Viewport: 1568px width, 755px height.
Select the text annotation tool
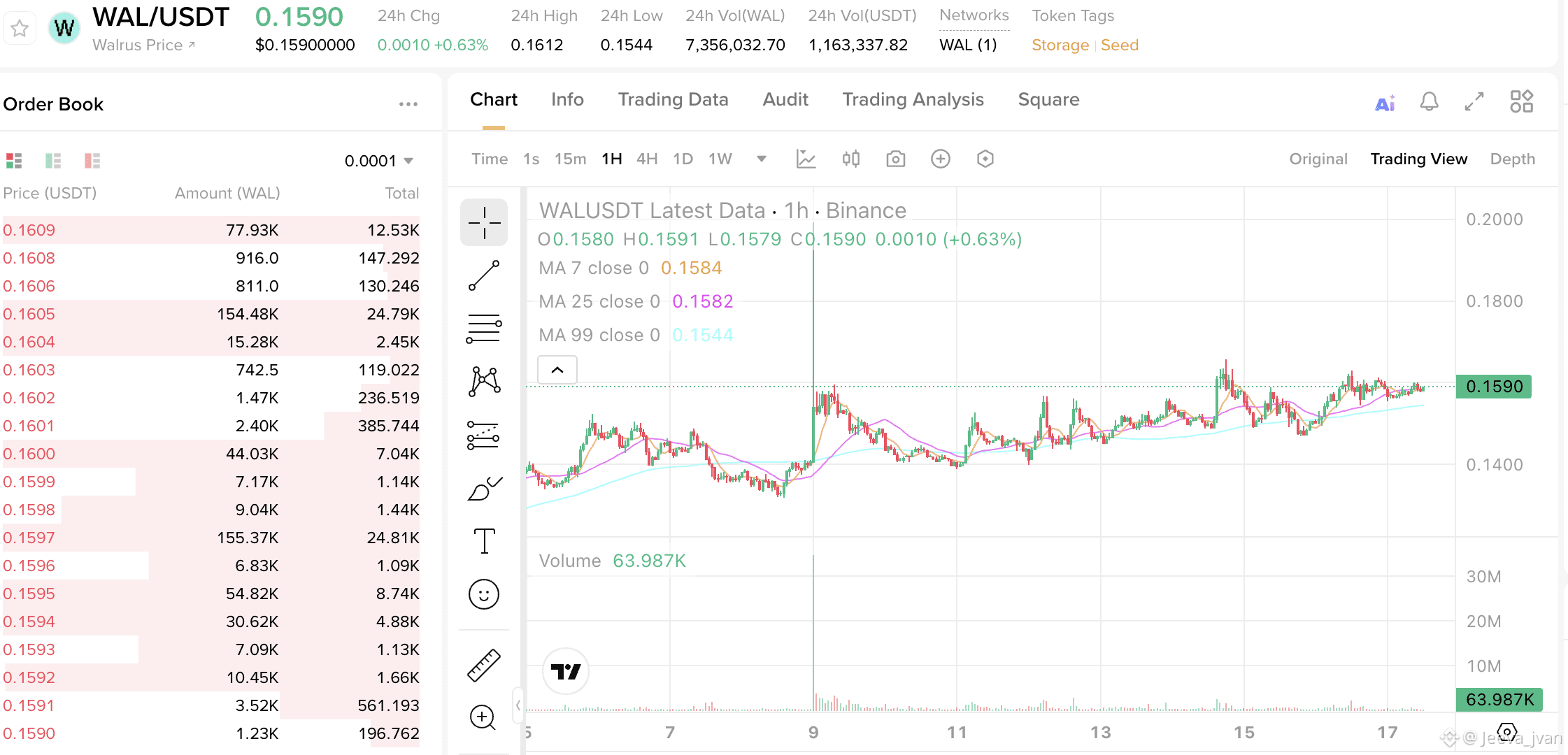coord(484,541)
